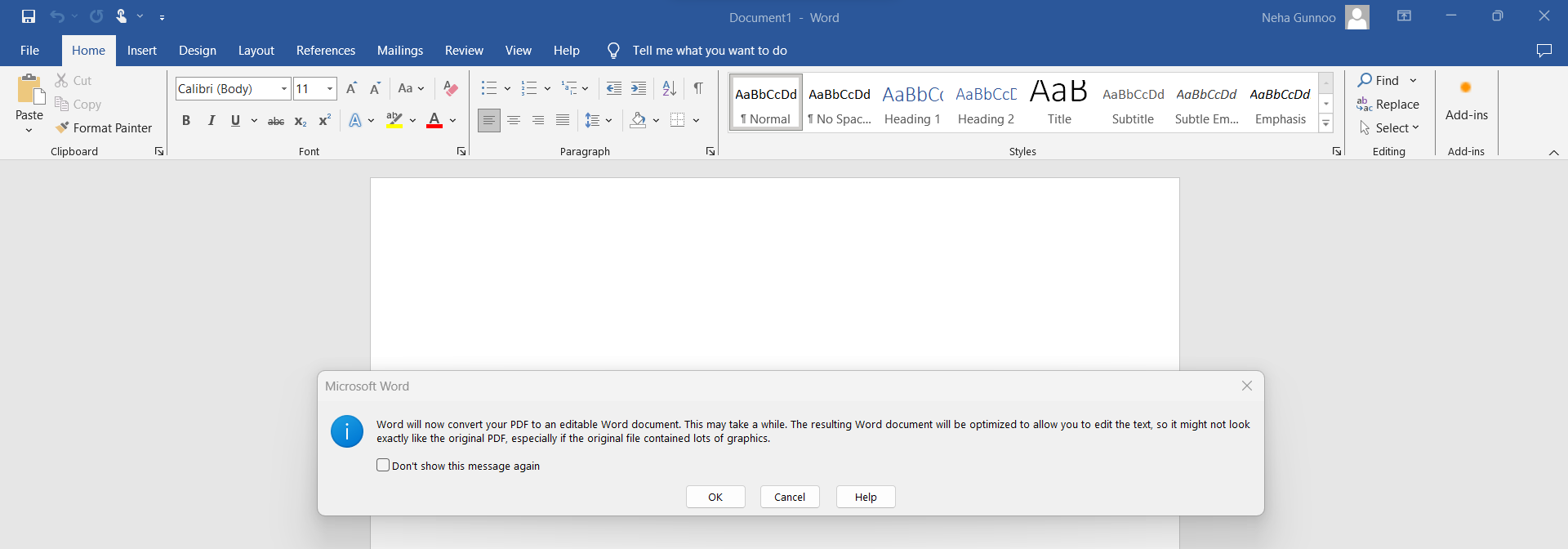Screen dimensions: 1568x549
Task: Switch to the References tab
Action: [326, 51]
